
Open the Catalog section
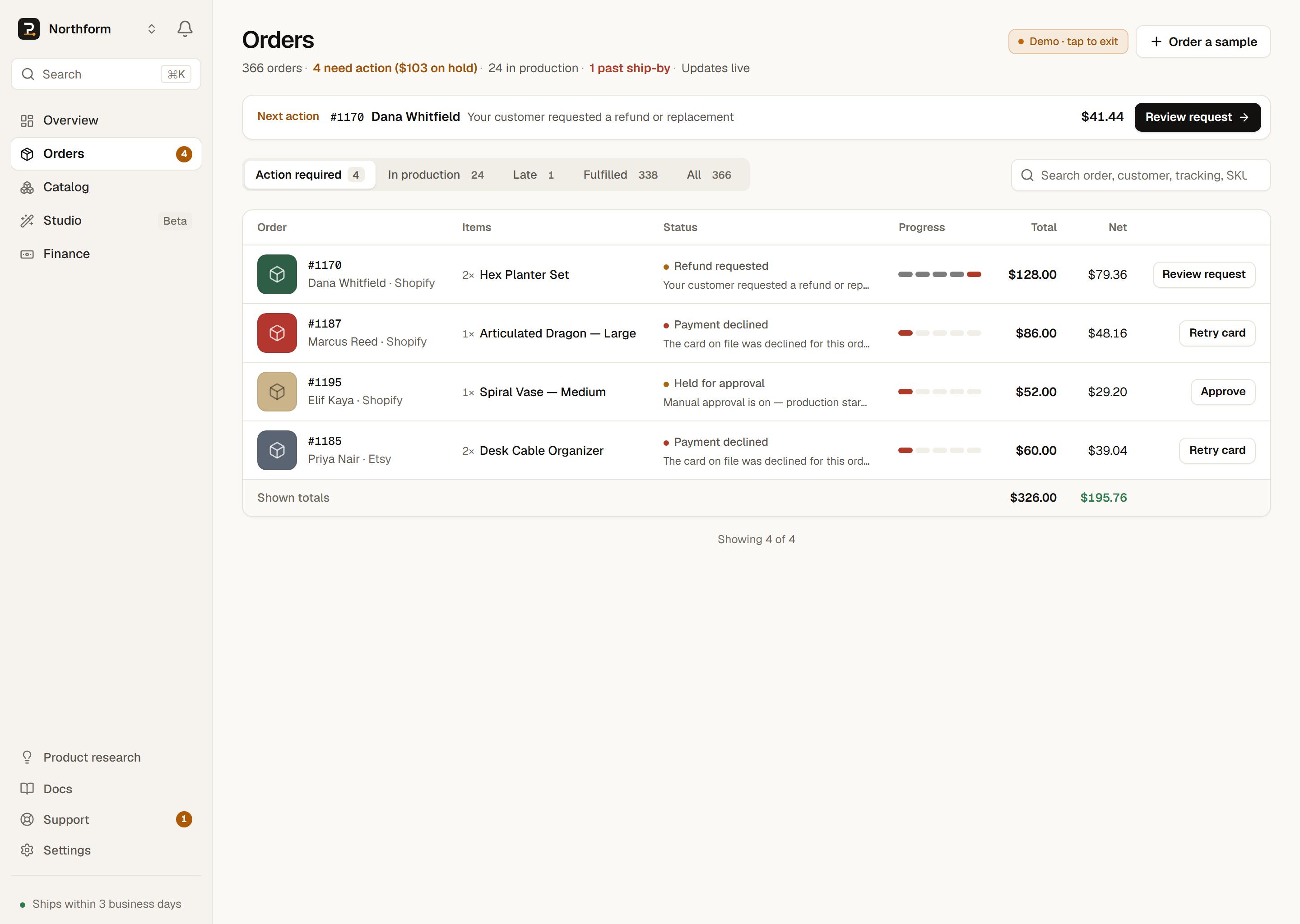pos(106,187)
